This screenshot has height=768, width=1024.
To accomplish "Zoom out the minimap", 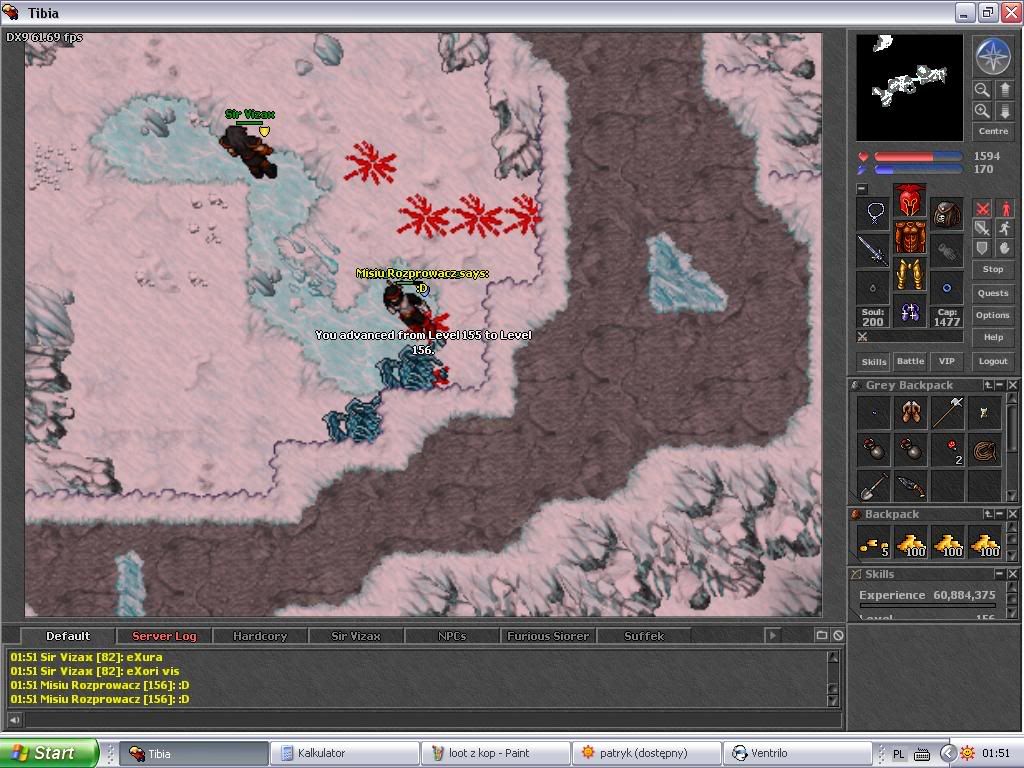I will pos(982,89).
